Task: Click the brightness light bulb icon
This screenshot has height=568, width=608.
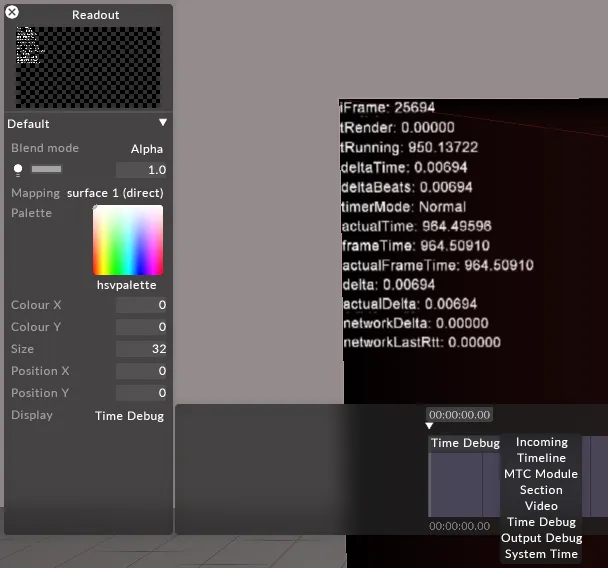Action: pyautogui.click(x=18, y=170)
